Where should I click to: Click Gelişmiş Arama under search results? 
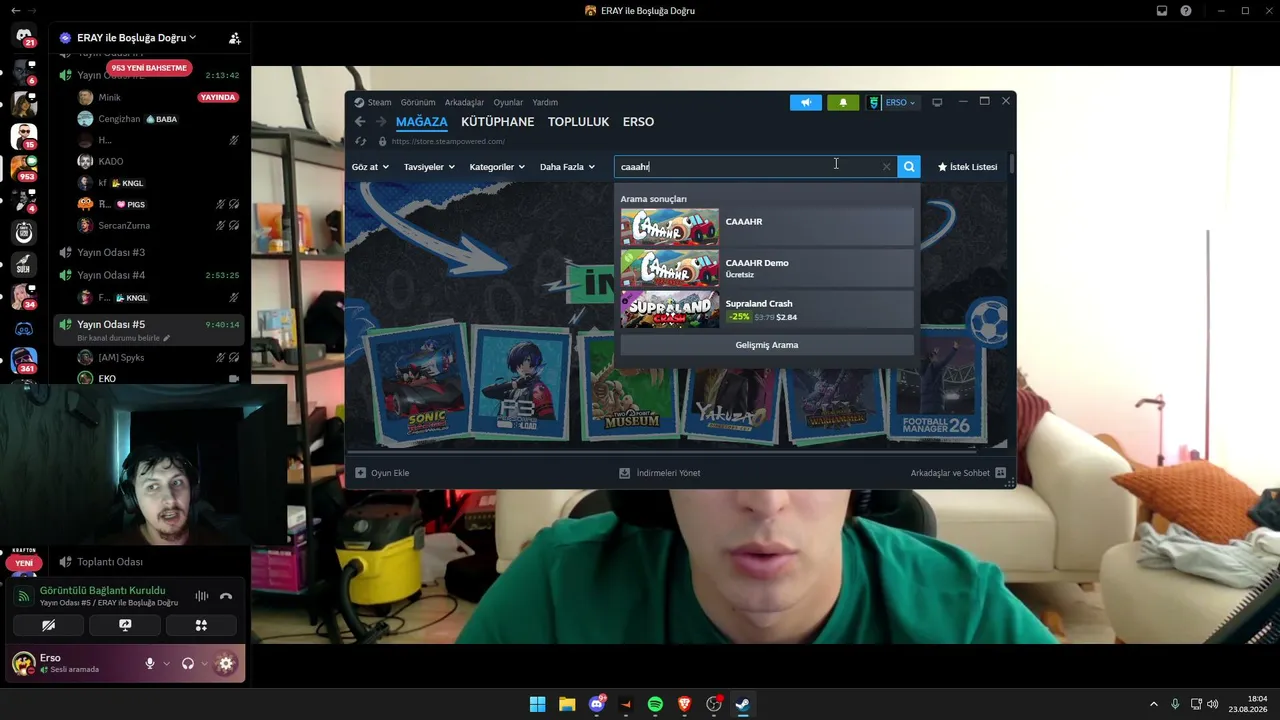coord(767,345)
